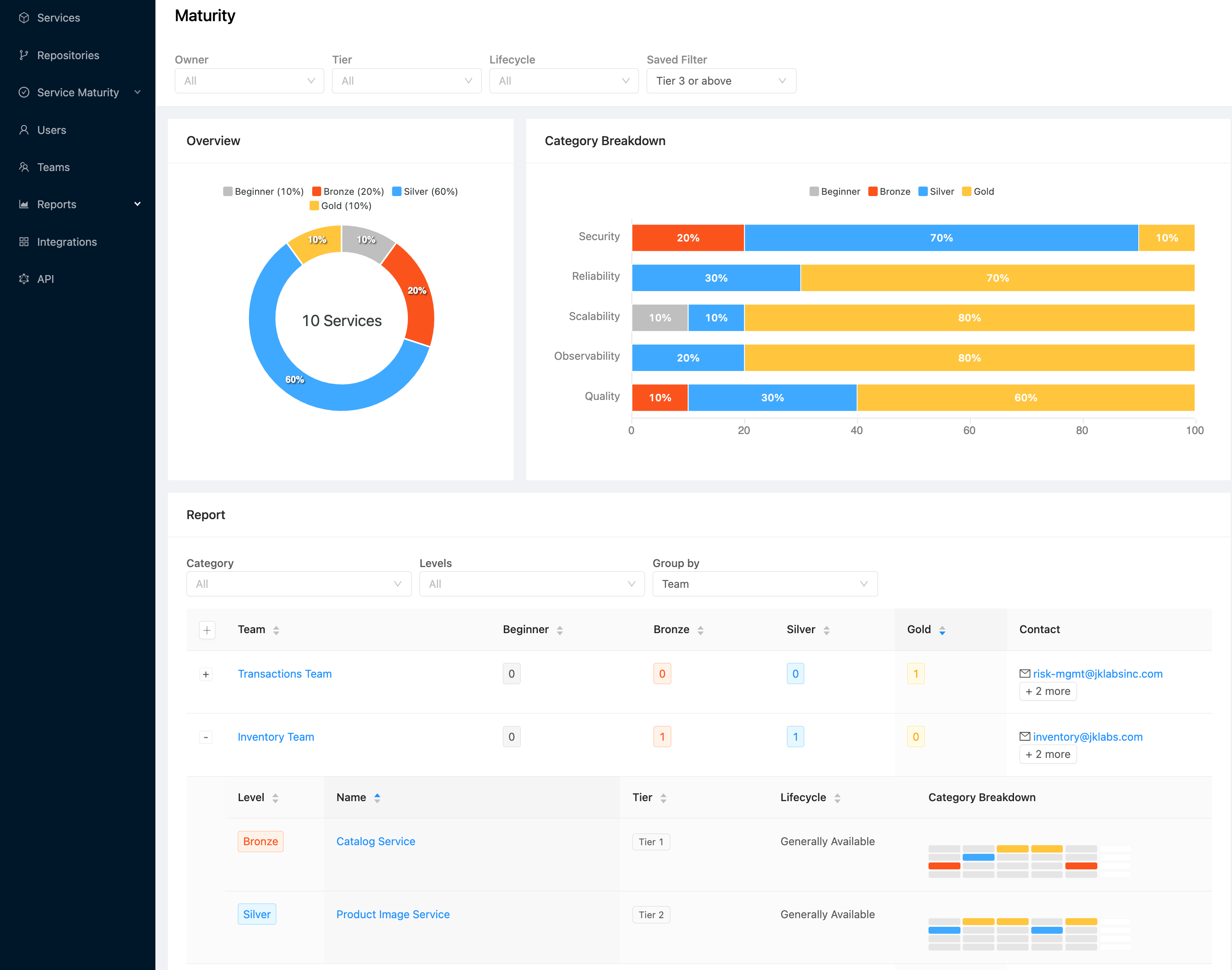Click the Teams group icon
The width and height of the screenshot is (1232, 970).
coord(24,167)
